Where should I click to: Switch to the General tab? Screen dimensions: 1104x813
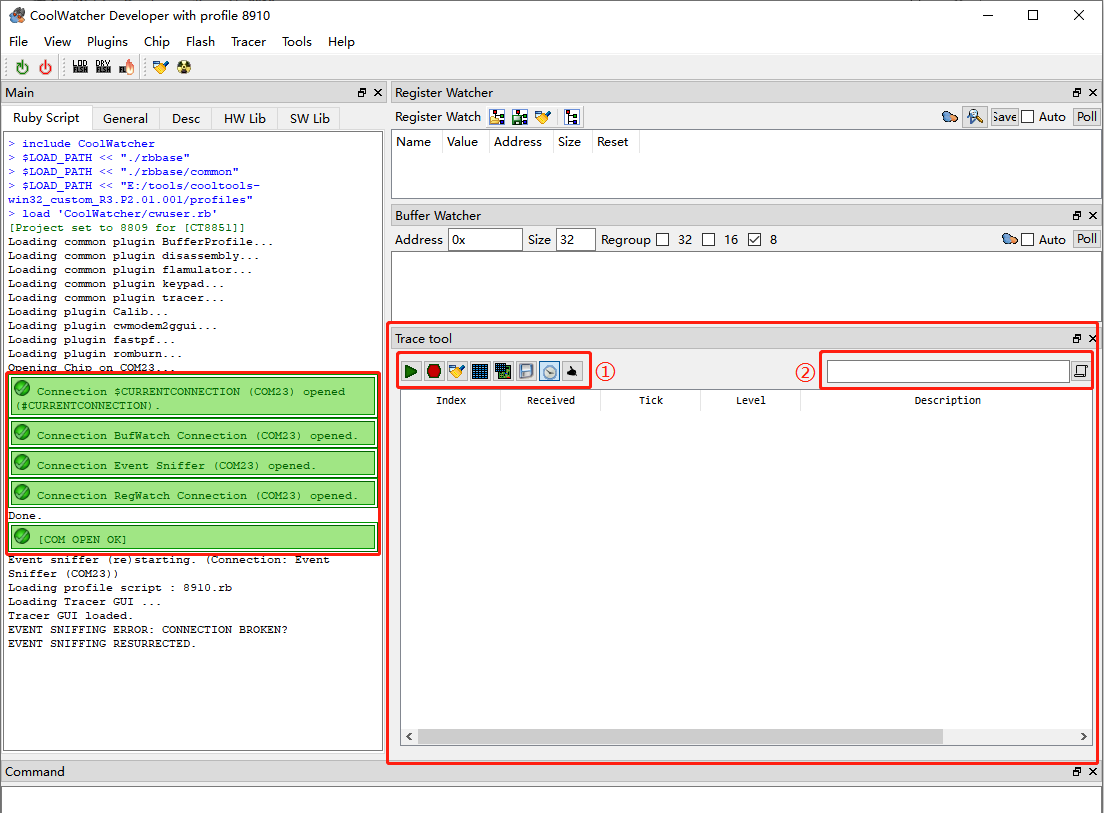click(125, 118)
